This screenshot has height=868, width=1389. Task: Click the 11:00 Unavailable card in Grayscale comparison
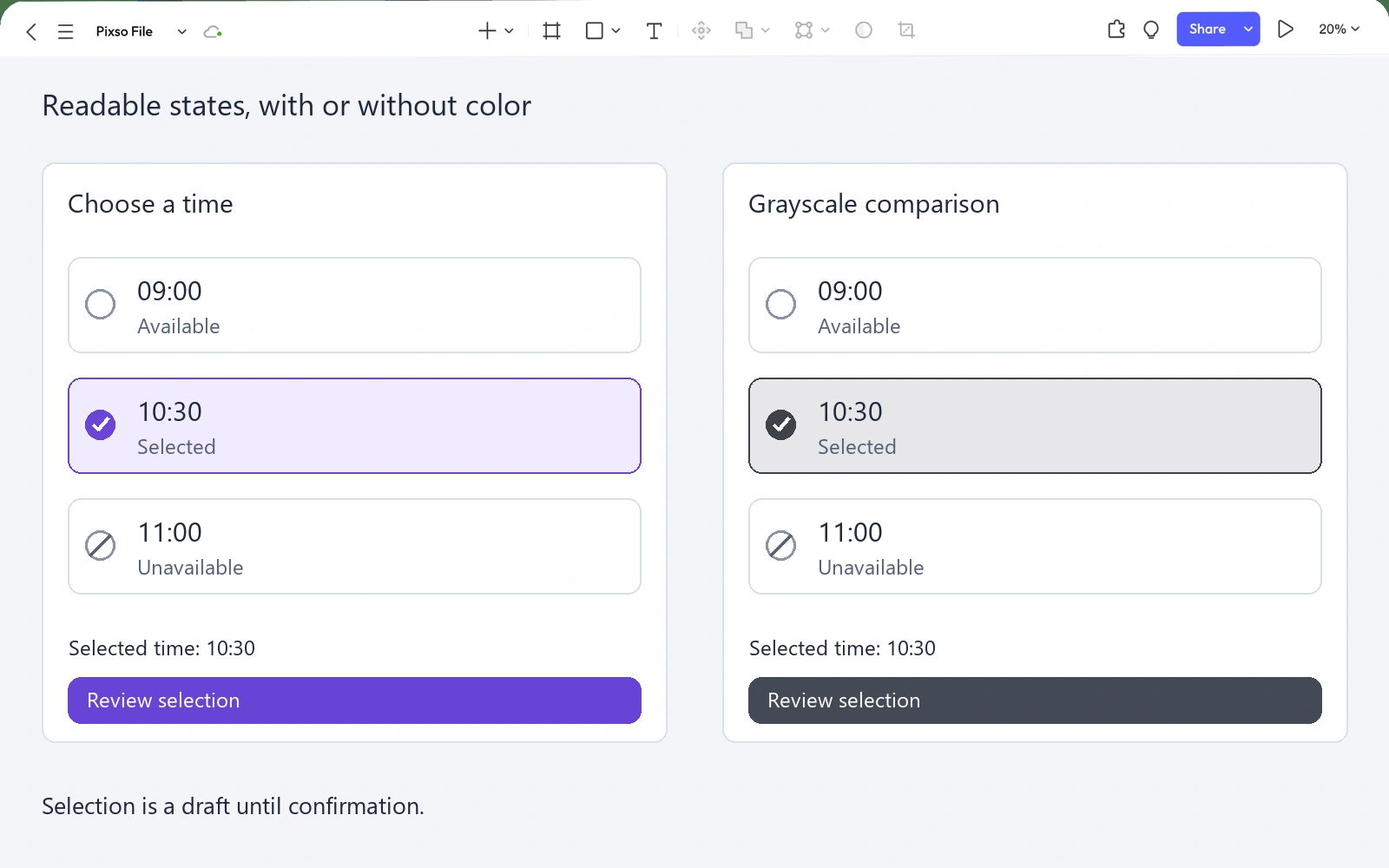click(x=1035, y=546)
